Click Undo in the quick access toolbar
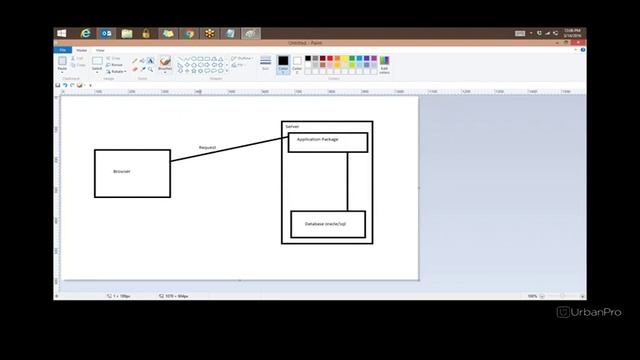The width and height of the screenshot is (640, 360). 65,85
